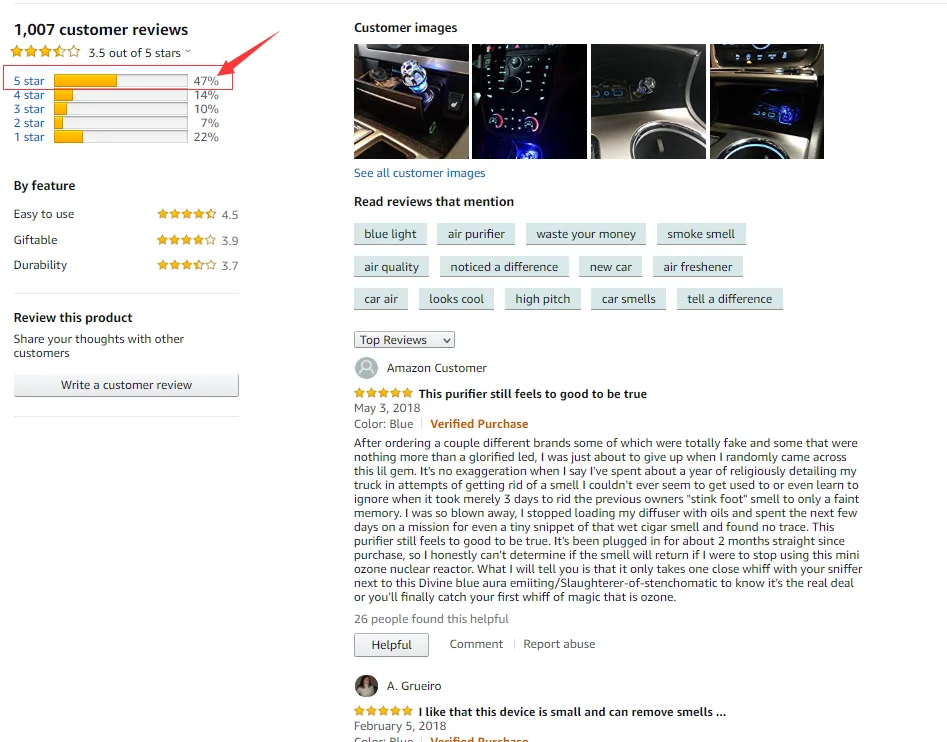Click the 4 star percentage bar

tap(121, 95)
